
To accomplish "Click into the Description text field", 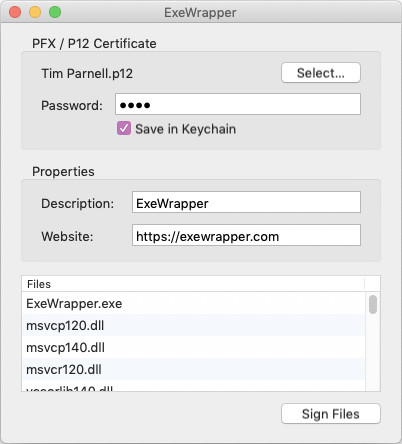I will [x=246, y=202].
